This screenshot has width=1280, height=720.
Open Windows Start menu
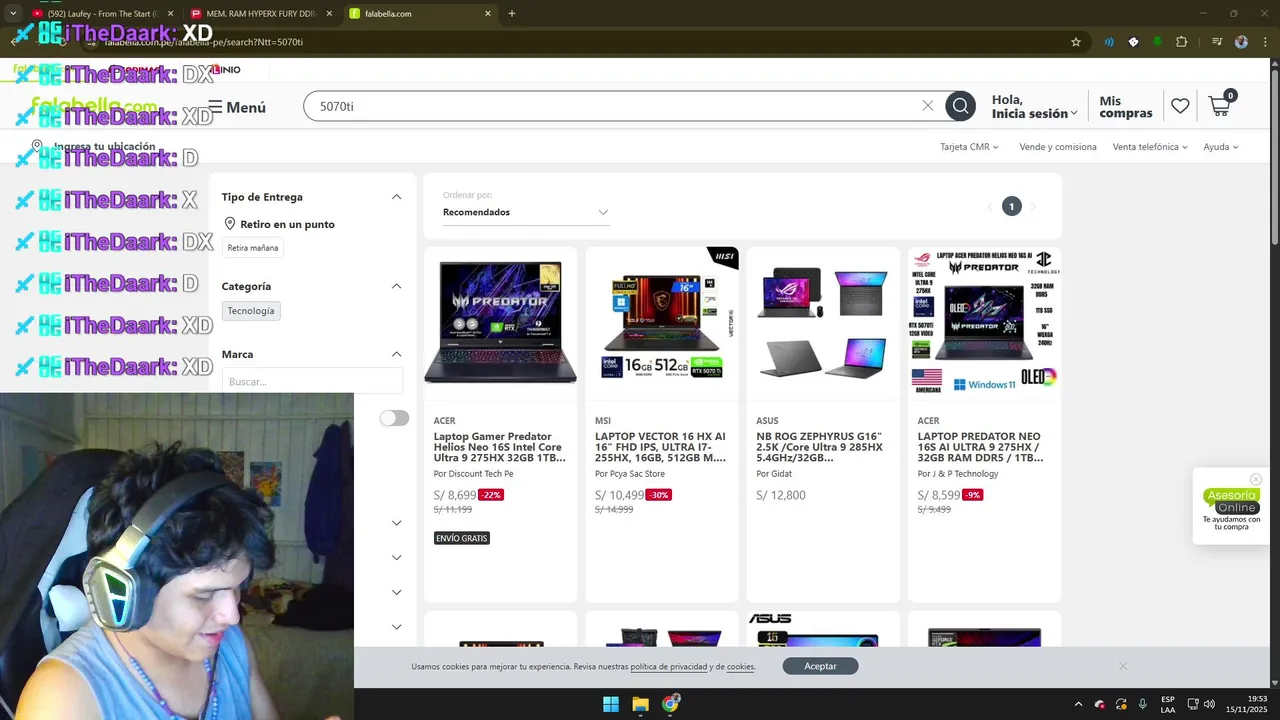point(610,704)
